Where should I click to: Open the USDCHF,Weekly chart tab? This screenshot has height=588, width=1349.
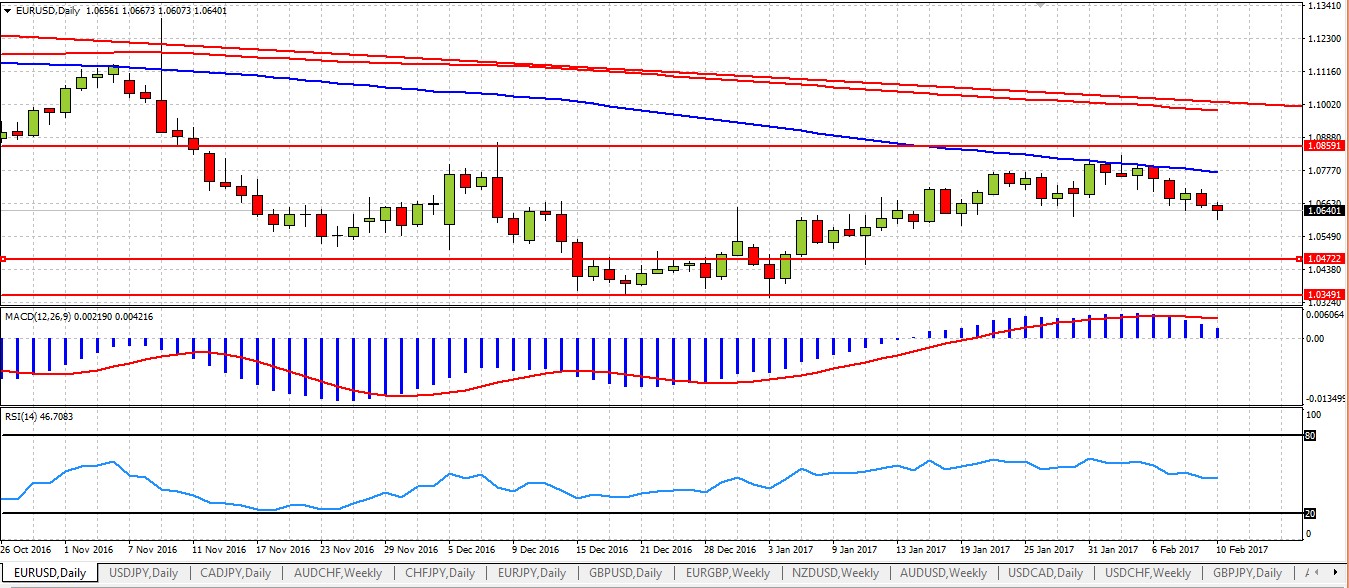click(x=1148, y=573)
